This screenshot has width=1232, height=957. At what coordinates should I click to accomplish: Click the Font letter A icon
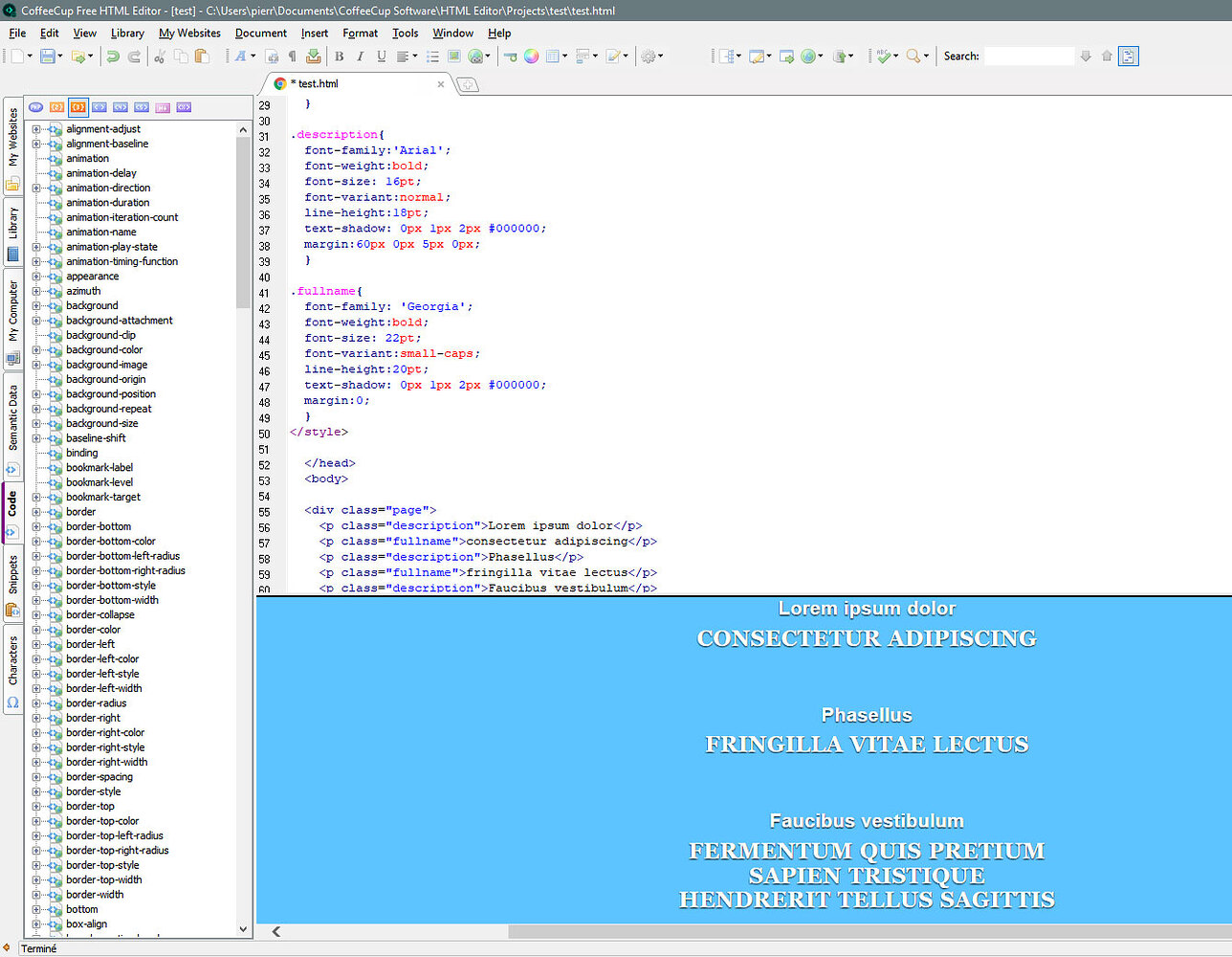[240, 56]
